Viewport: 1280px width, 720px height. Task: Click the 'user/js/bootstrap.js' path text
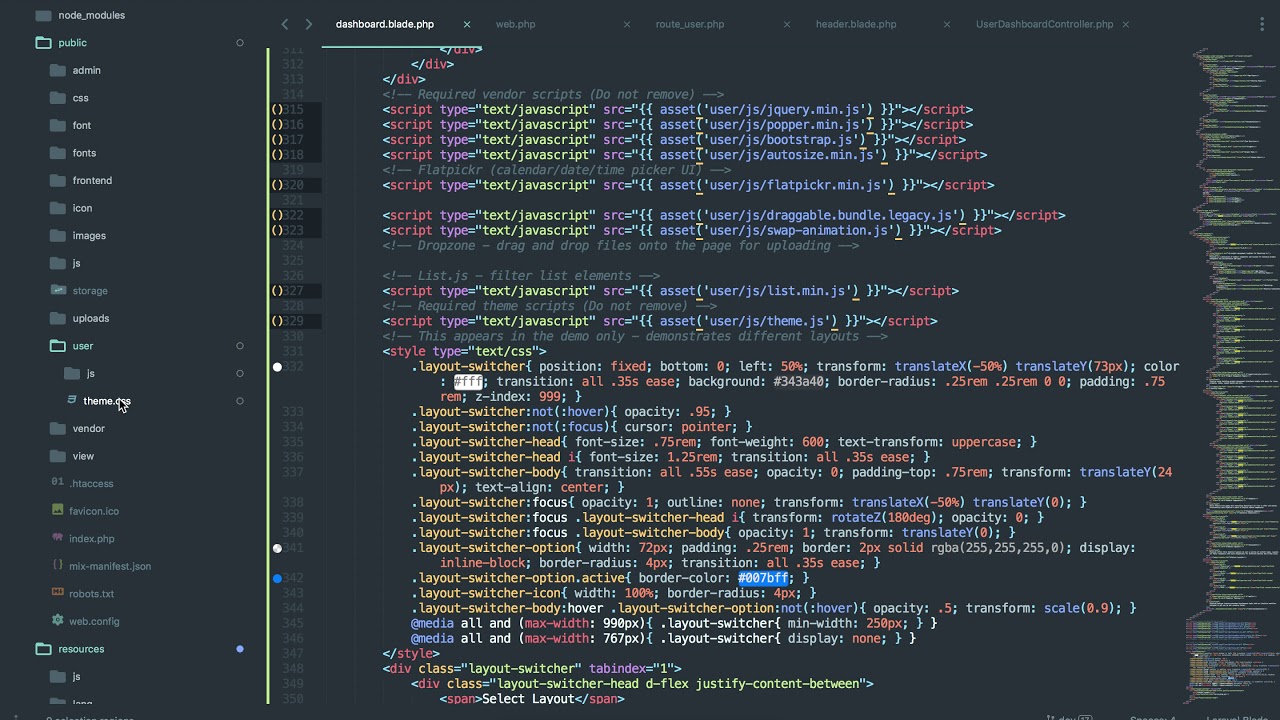tap(780, 140)
